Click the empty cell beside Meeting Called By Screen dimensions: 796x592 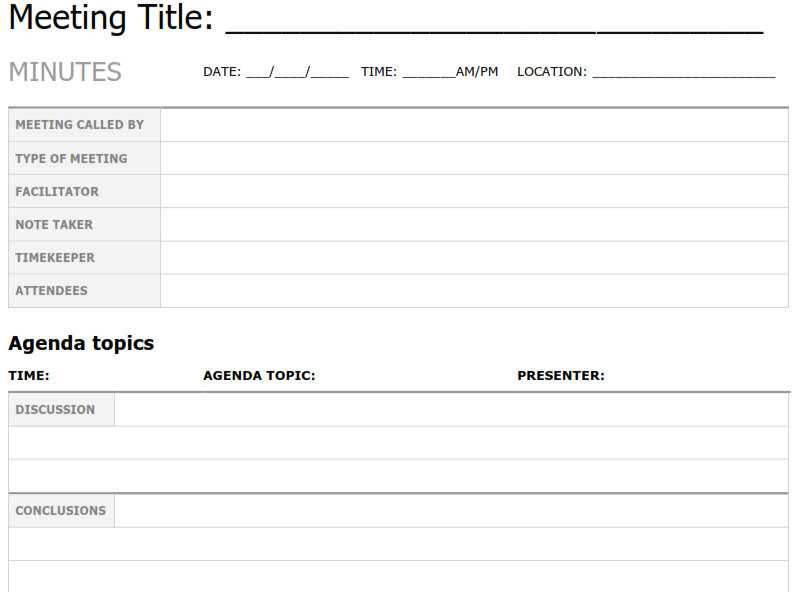[x=474, y=125]
